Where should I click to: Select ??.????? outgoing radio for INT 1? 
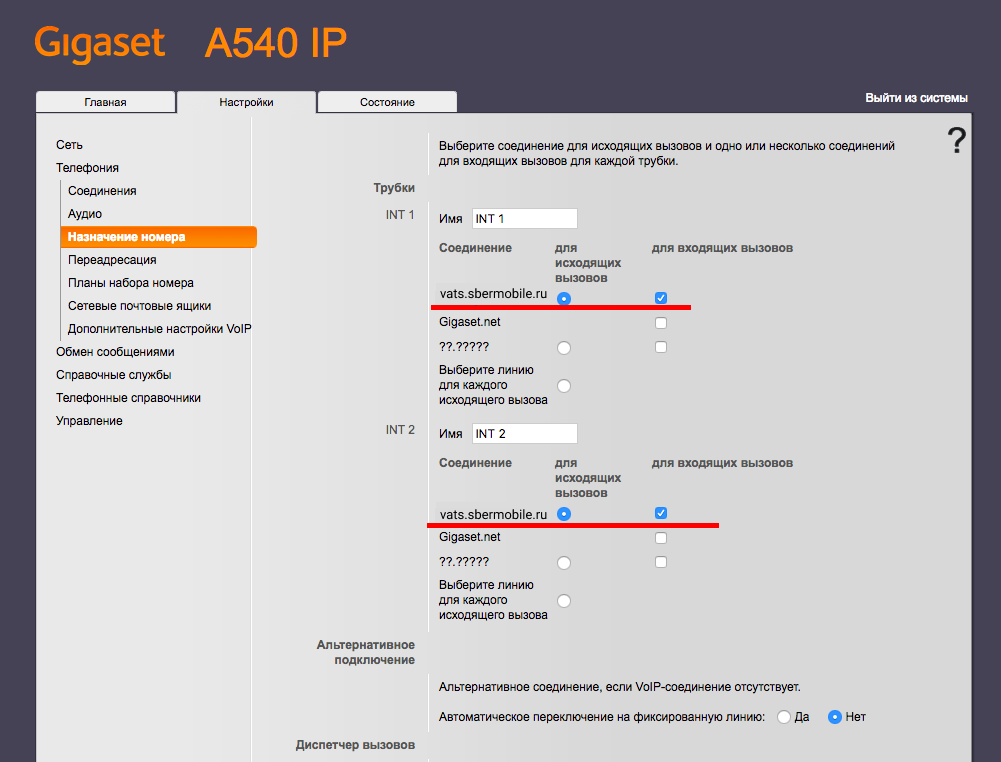click(x=564, y=348)
